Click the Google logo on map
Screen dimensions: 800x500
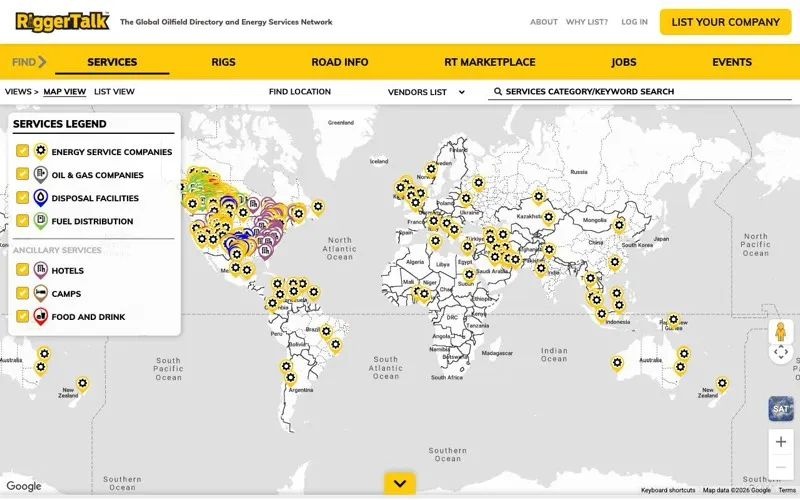click(x=23, y=486)
